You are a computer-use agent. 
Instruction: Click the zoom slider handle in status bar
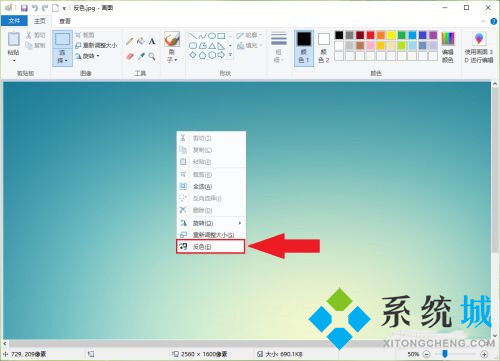click(445, 354)
